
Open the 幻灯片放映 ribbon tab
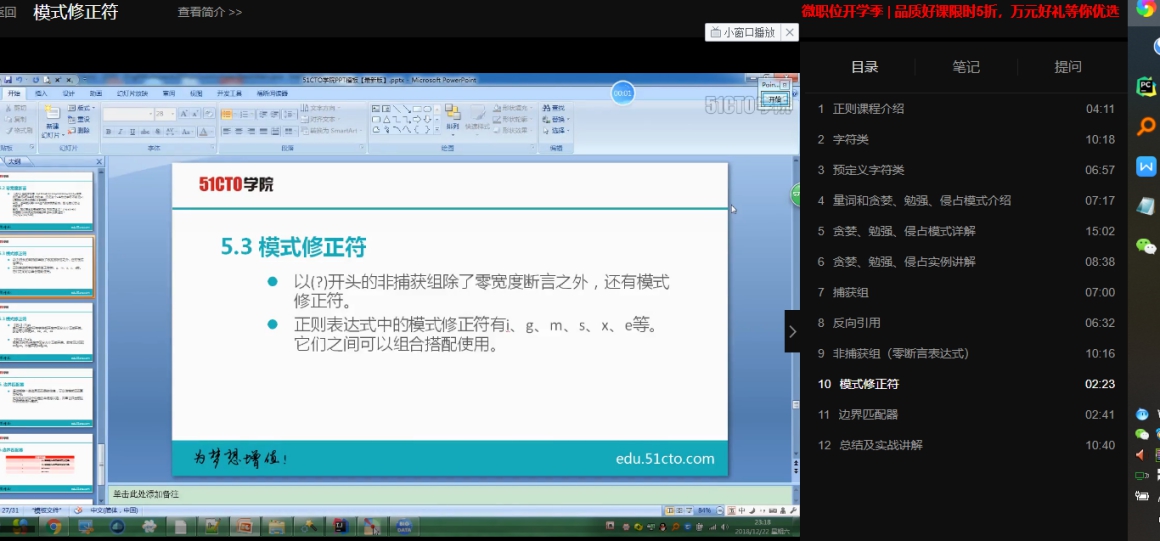coord(132,93)
